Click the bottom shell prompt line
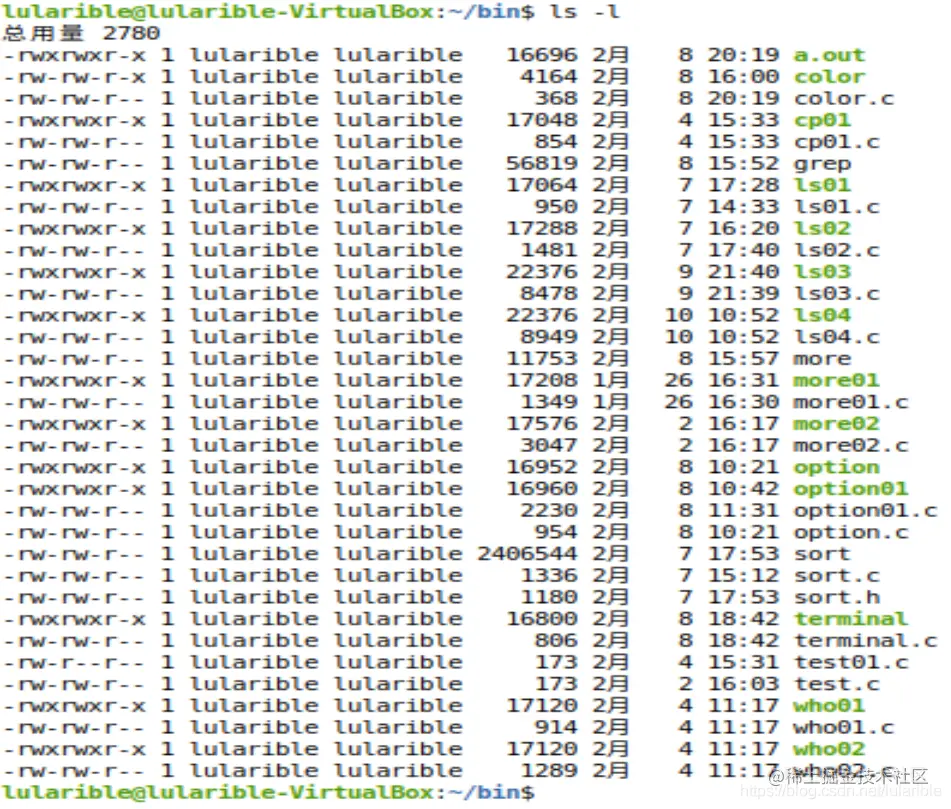Viewport: 951px width, 809px height. tap(268, 793)
